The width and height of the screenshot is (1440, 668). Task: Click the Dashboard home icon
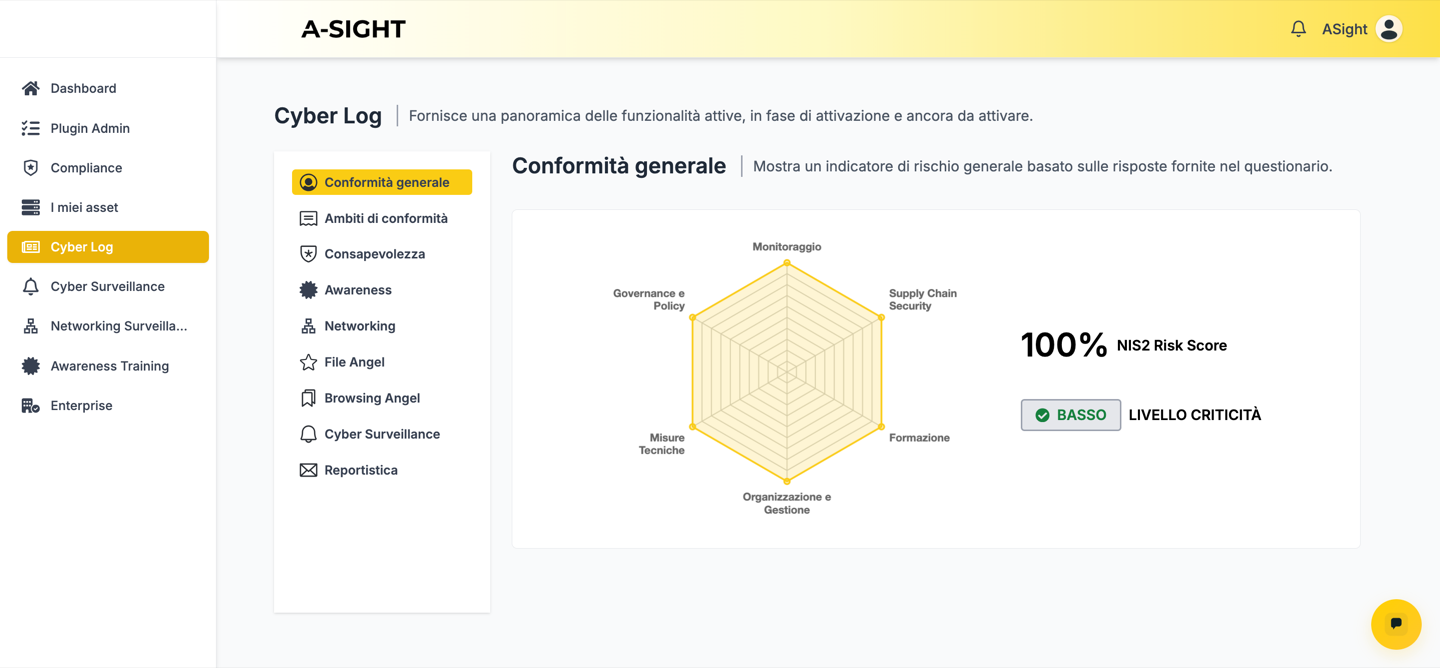coord(31,88)
